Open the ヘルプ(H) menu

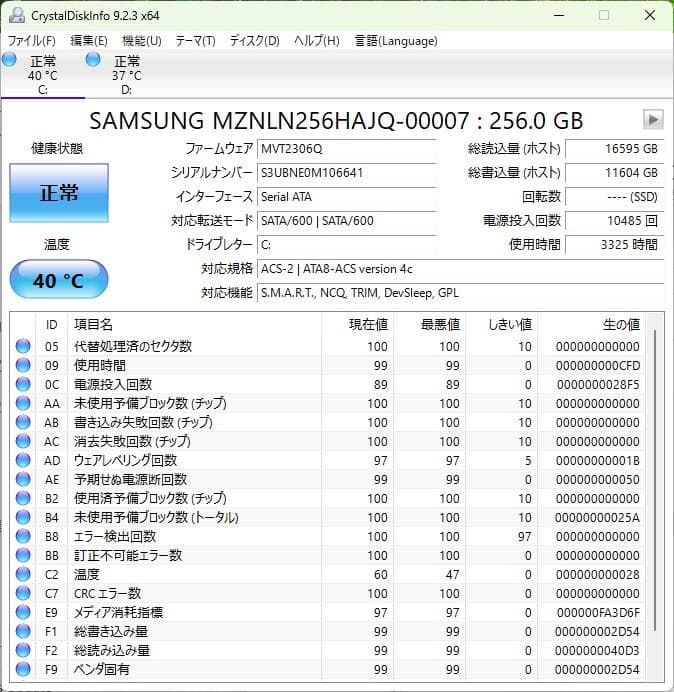[x=317, y=41]
